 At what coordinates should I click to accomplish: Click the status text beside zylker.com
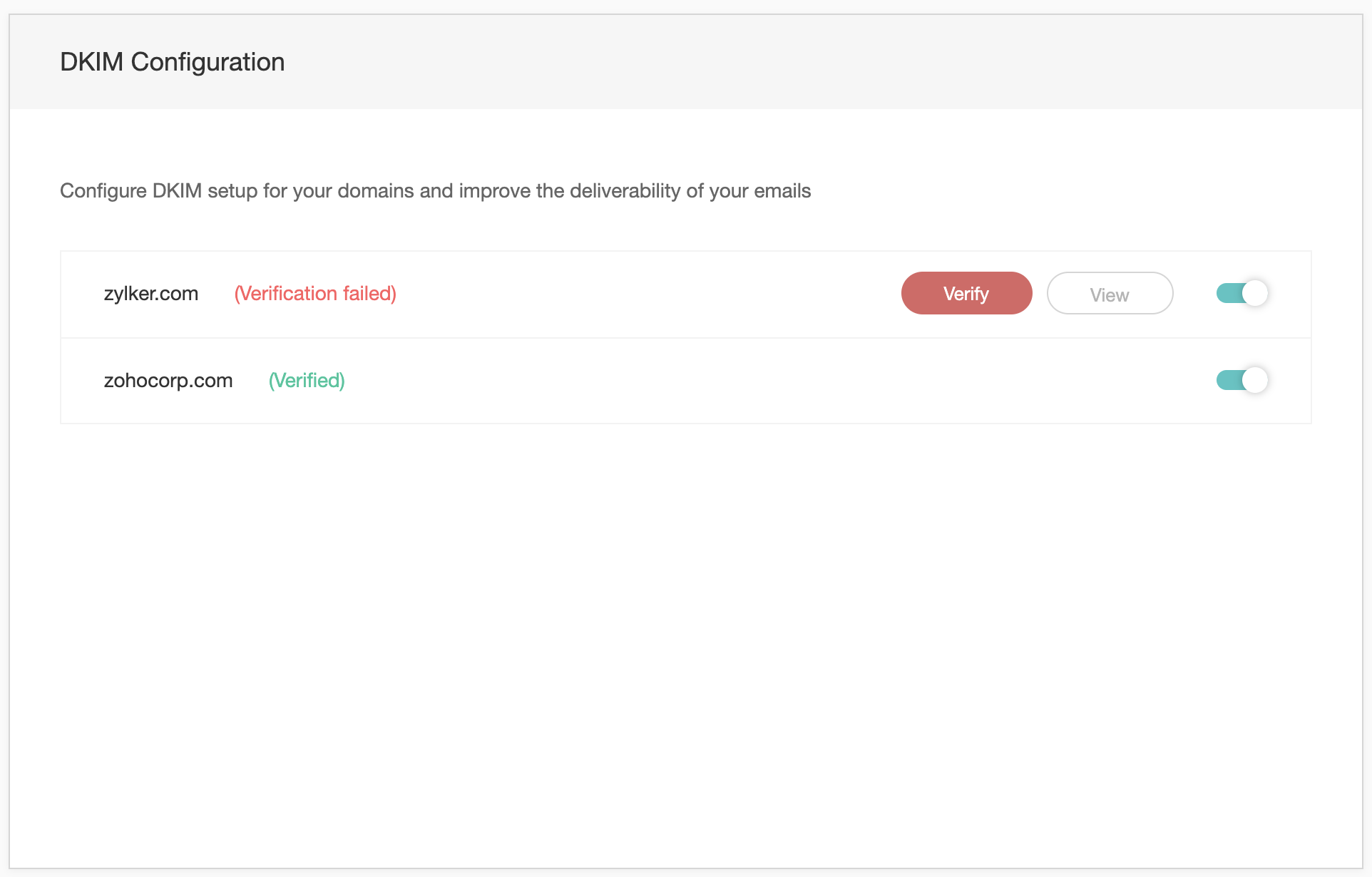315,294
